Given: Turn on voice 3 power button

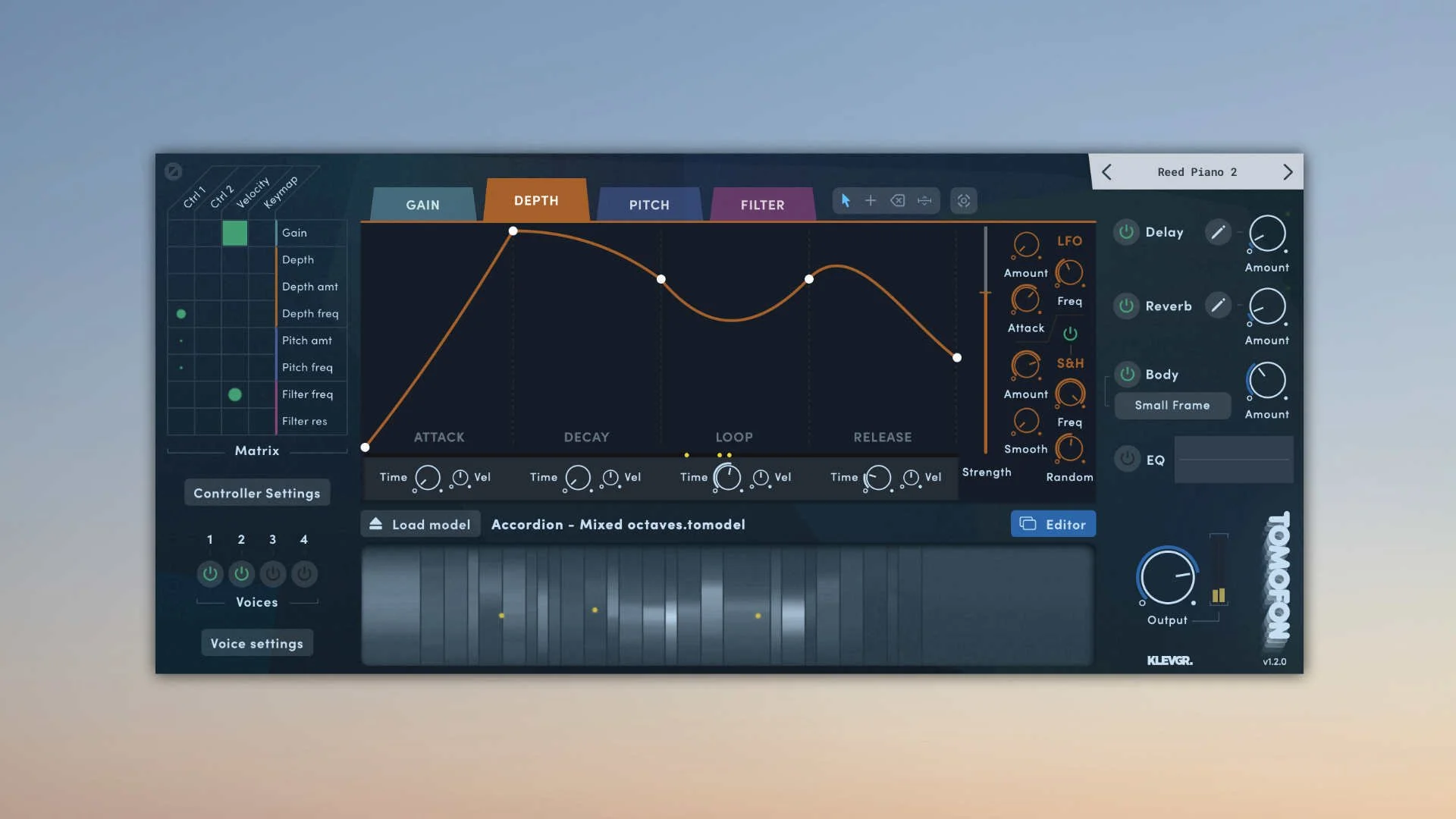Looking at the screenshot, I should [273, 573].
